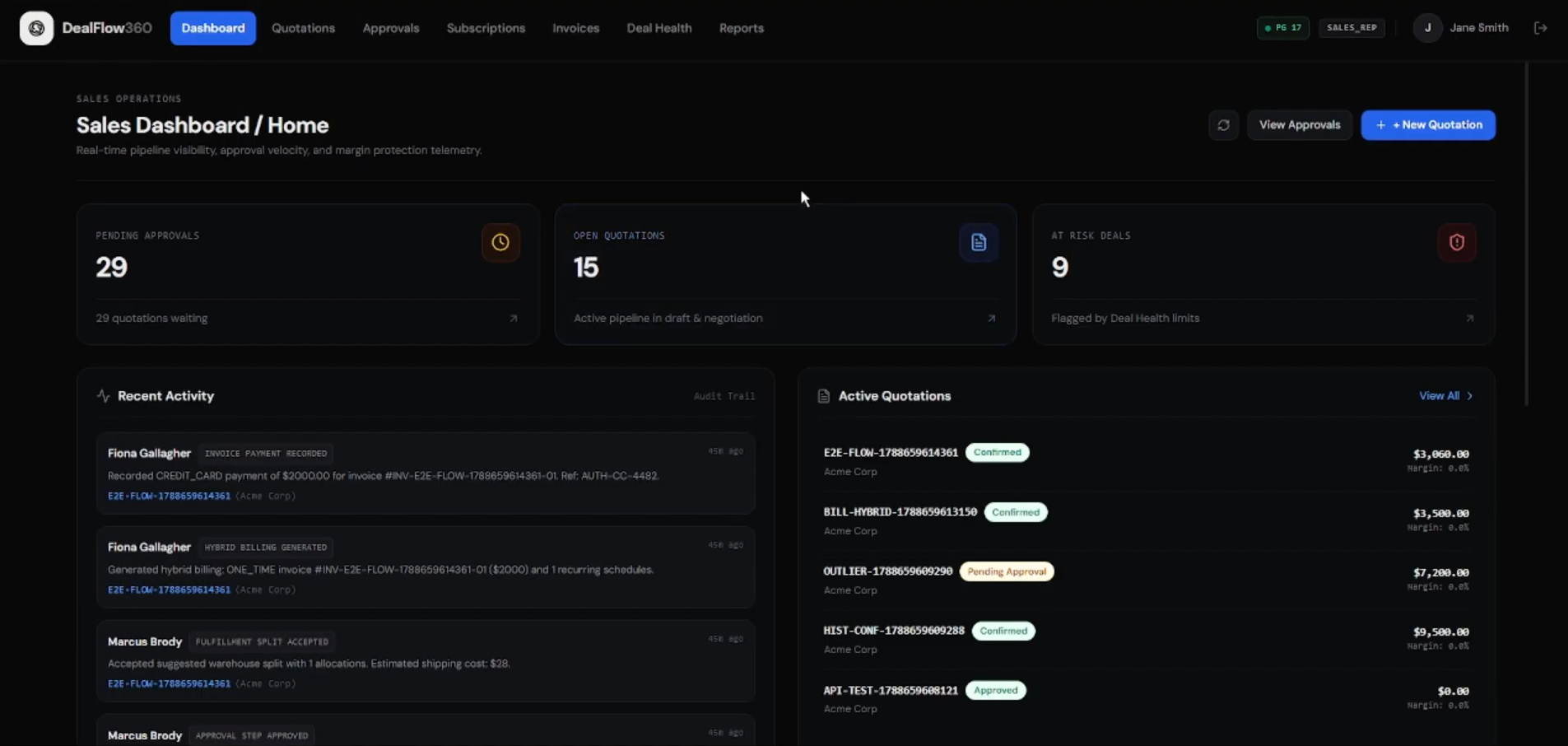Click Marcus Brody in Fulfillment Split entry

tap(145, 641)
